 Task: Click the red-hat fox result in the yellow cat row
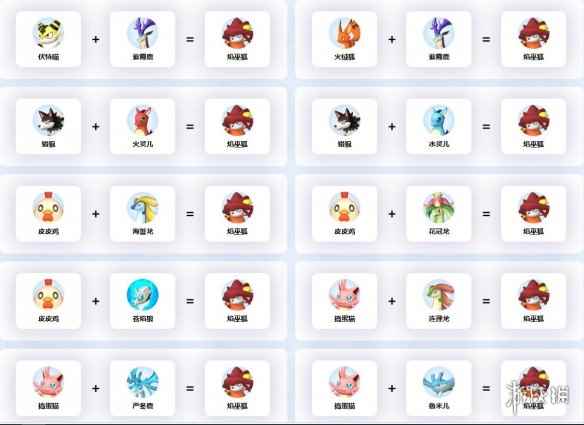tap(238, 33)
